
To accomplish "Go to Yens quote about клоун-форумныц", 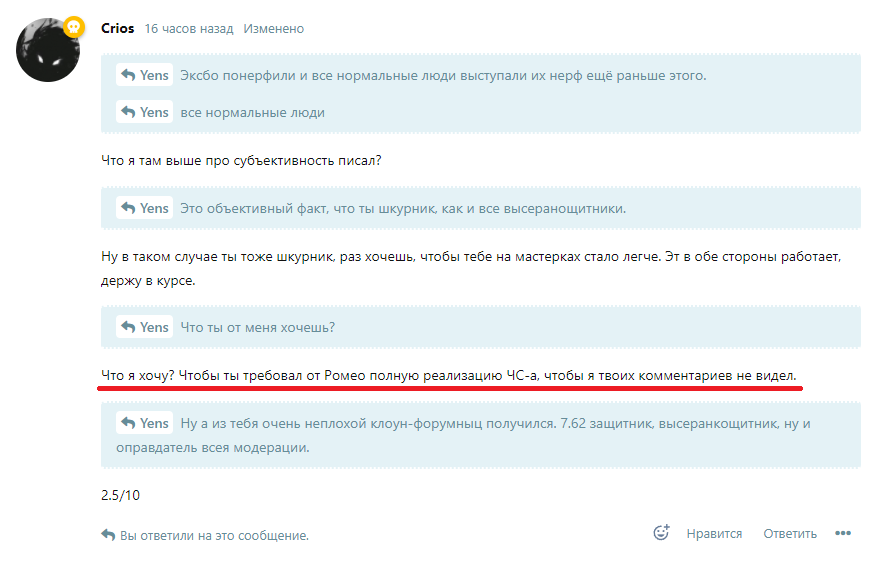I will point(144,423).
